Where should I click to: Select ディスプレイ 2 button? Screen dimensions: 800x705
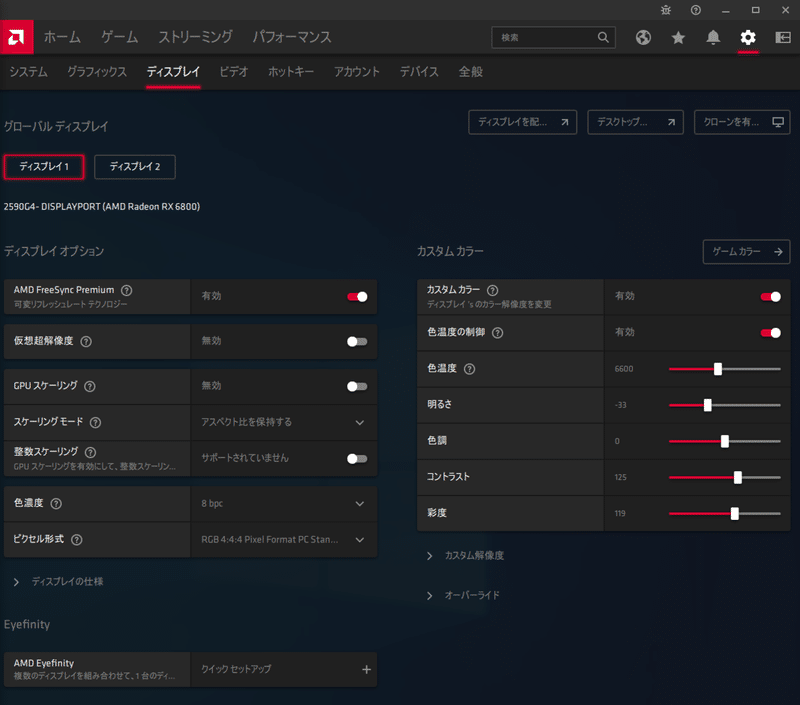click(135, 167)
